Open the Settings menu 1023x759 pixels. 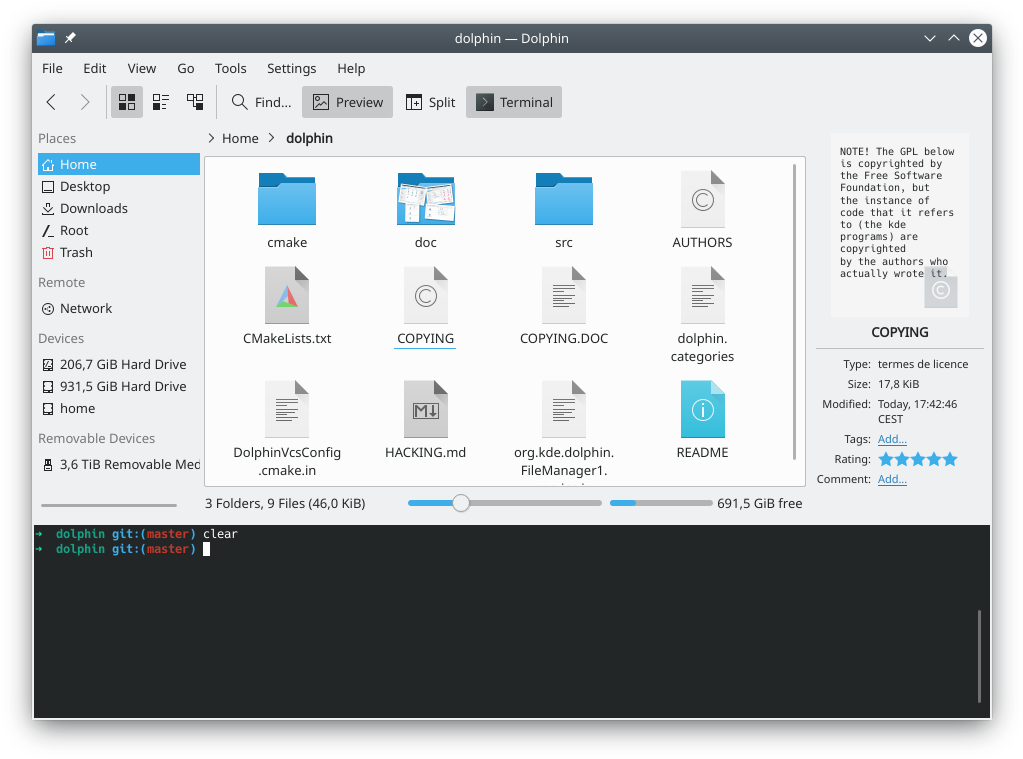[x=292, y=69]
